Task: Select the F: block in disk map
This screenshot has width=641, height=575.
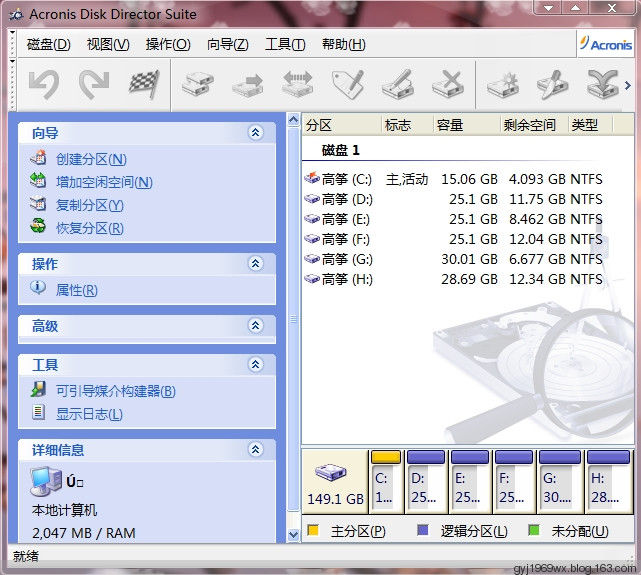Action: point(513,482)
